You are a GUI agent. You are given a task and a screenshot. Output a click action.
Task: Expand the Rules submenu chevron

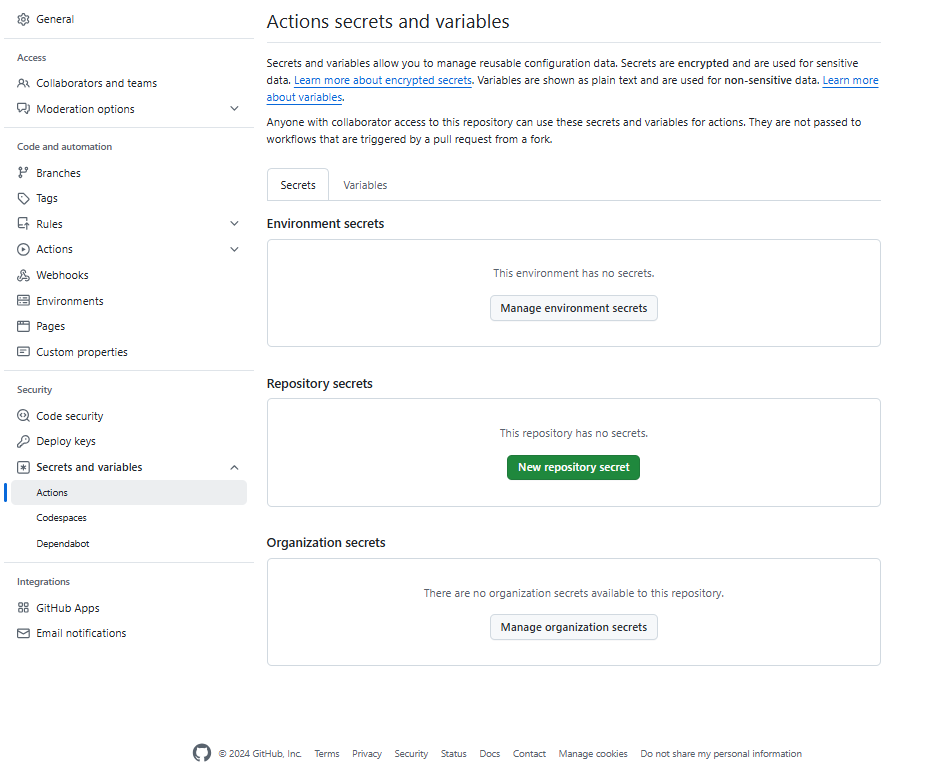pyautogui.click(x=234, y=224)
